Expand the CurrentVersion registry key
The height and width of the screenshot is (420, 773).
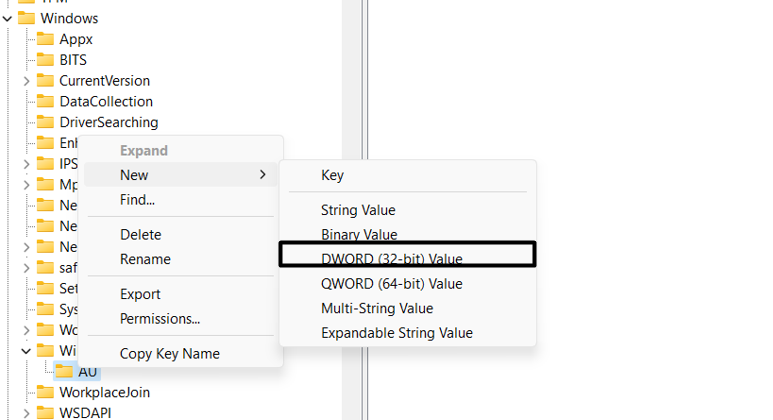(x=26, y=81)
